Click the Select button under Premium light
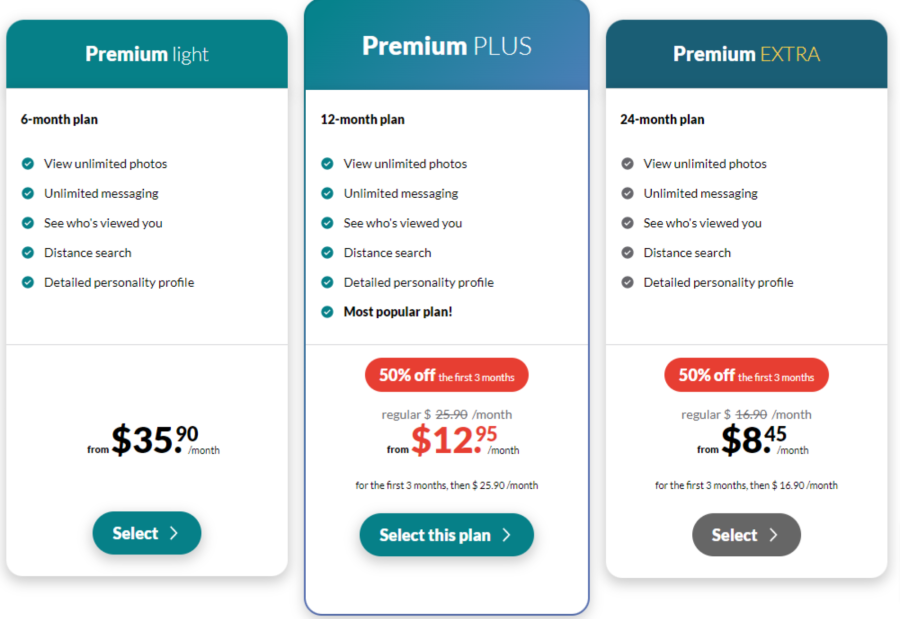The width and height of the screenshot is (900, 619). 146,533
